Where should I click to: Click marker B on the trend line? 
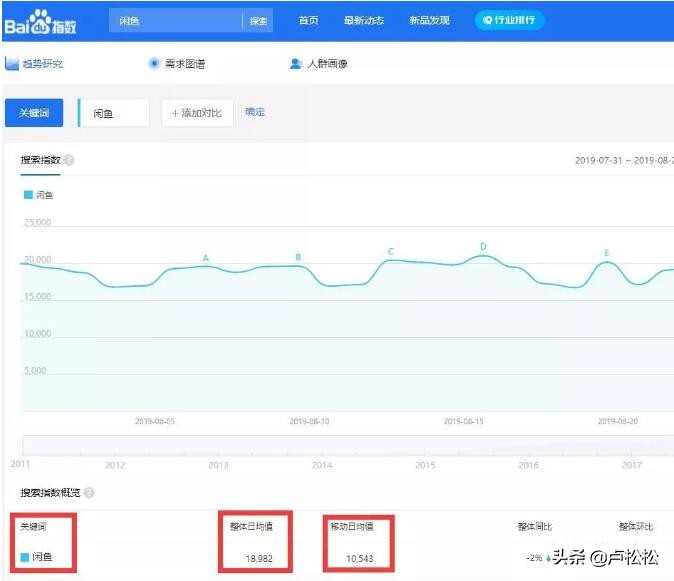tap(298, 257)
